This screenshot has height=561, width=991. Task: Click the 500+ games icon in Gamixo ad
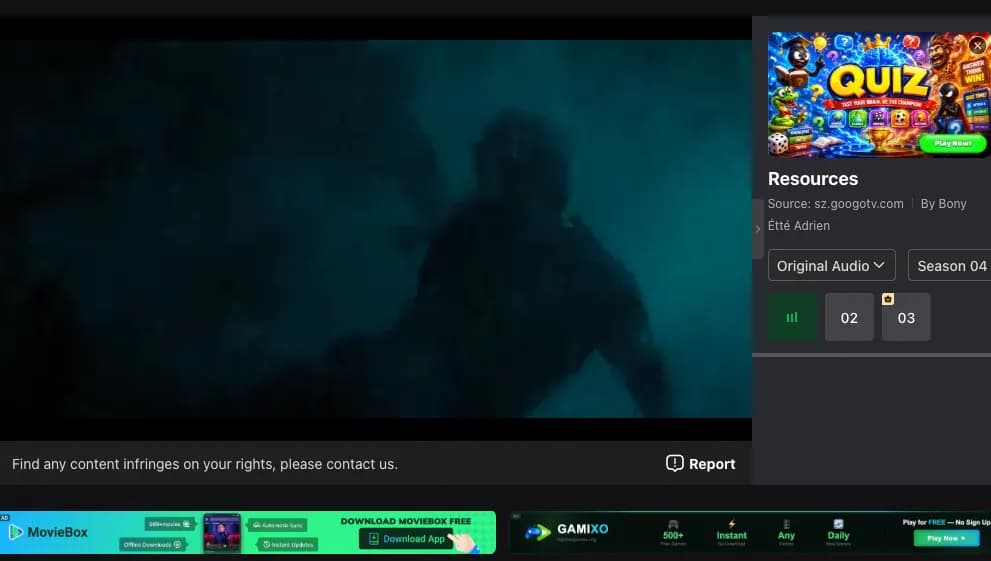673,524
